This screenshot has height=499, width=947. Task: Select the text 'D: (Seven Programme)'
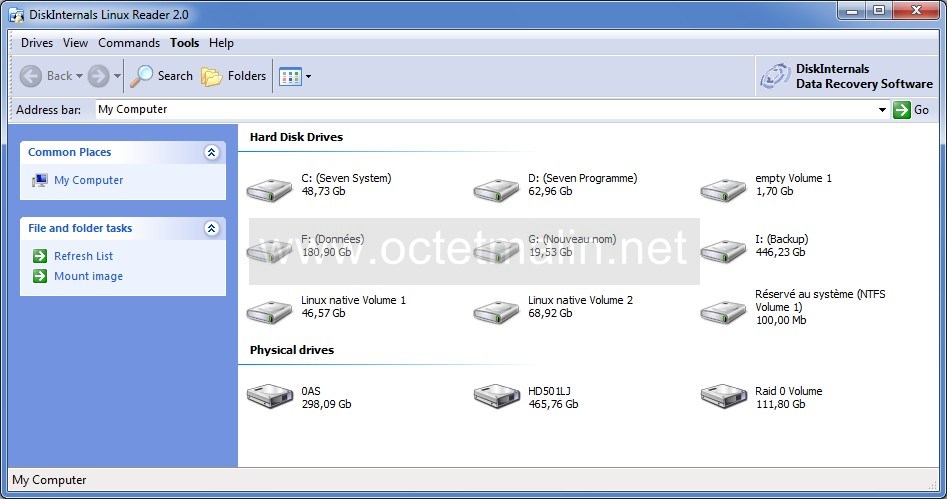click(x=582, y=178)
